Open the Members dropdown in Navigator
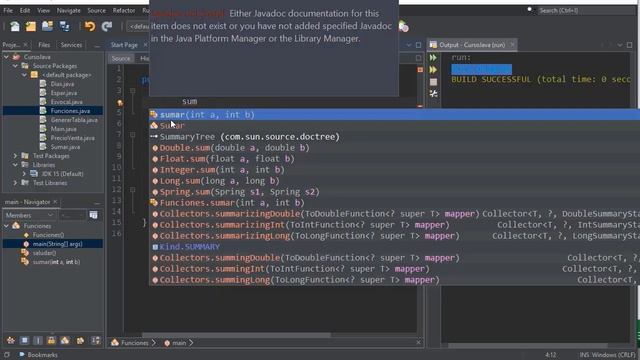 29,215
